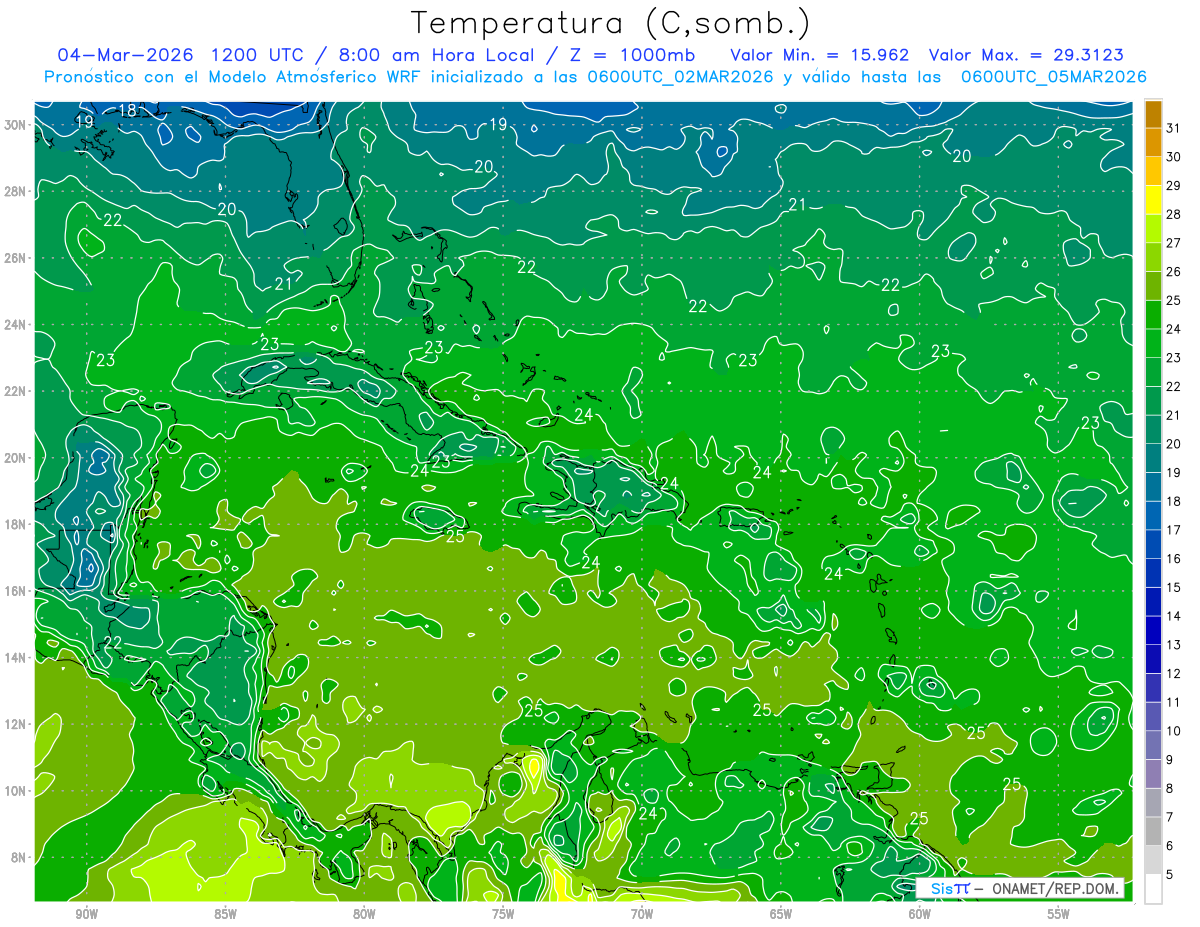The image size is (1200, 927).
Task: Click the yellow swatch between 28 and 29
Action: coord(1153,202)
